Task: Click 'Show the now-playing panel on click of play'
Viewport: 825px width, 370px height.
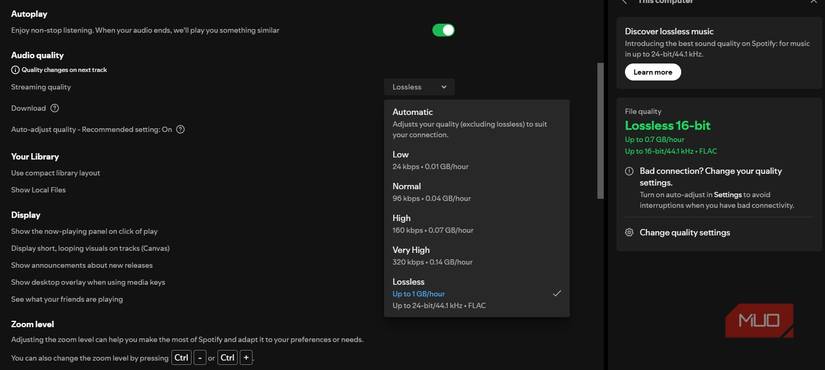Action: [84, 232]
